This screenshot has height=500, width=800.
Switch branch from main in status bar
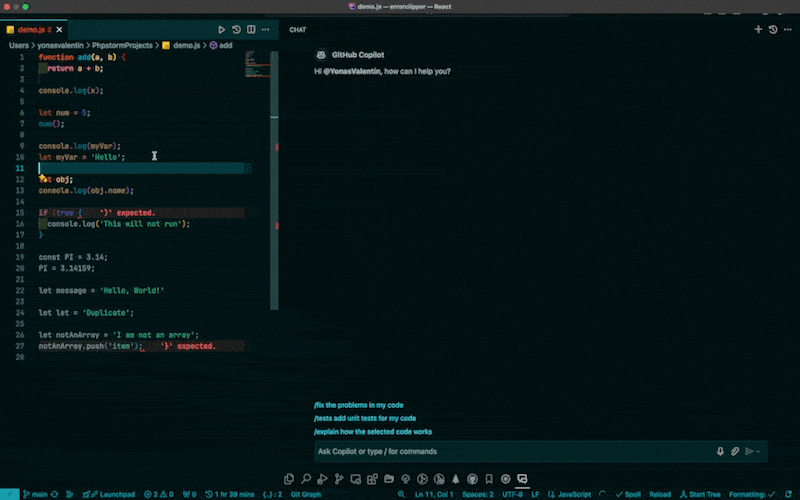click(35, 494)
